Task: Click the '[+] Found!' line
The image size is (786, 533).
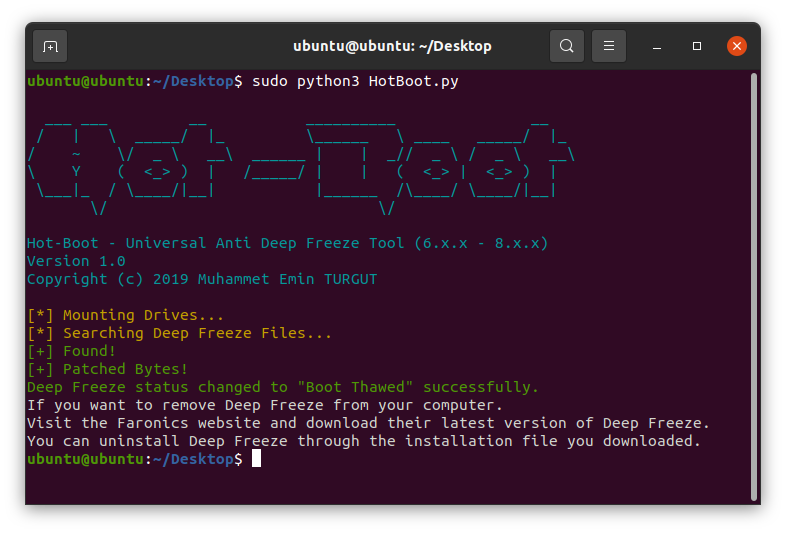Action: tap(71, 351)
